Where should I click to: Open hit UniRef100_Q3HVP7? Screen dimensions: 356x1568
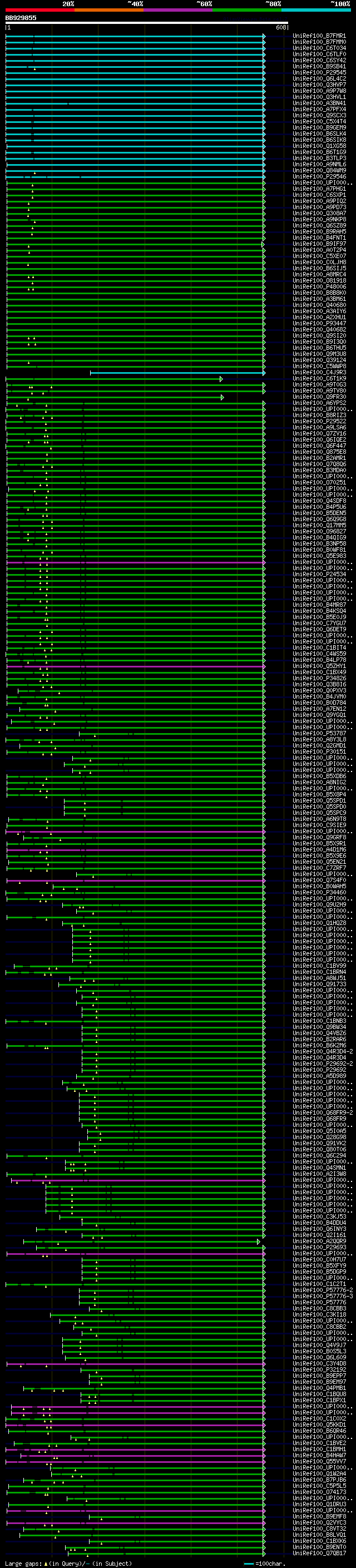[319, 85]
